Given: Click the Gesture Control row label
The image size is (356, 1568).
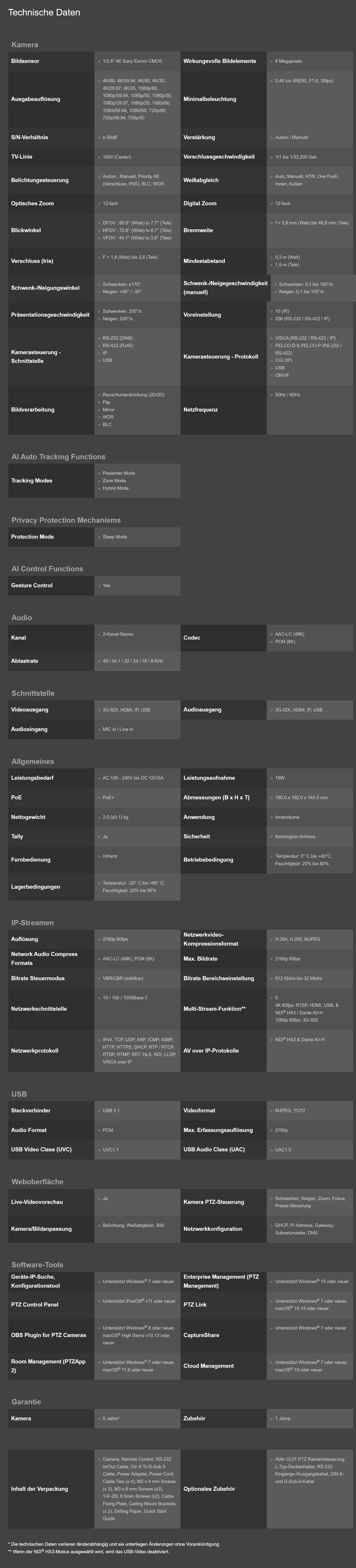Looking at the screenshot, I should click(x=31, y=586).
